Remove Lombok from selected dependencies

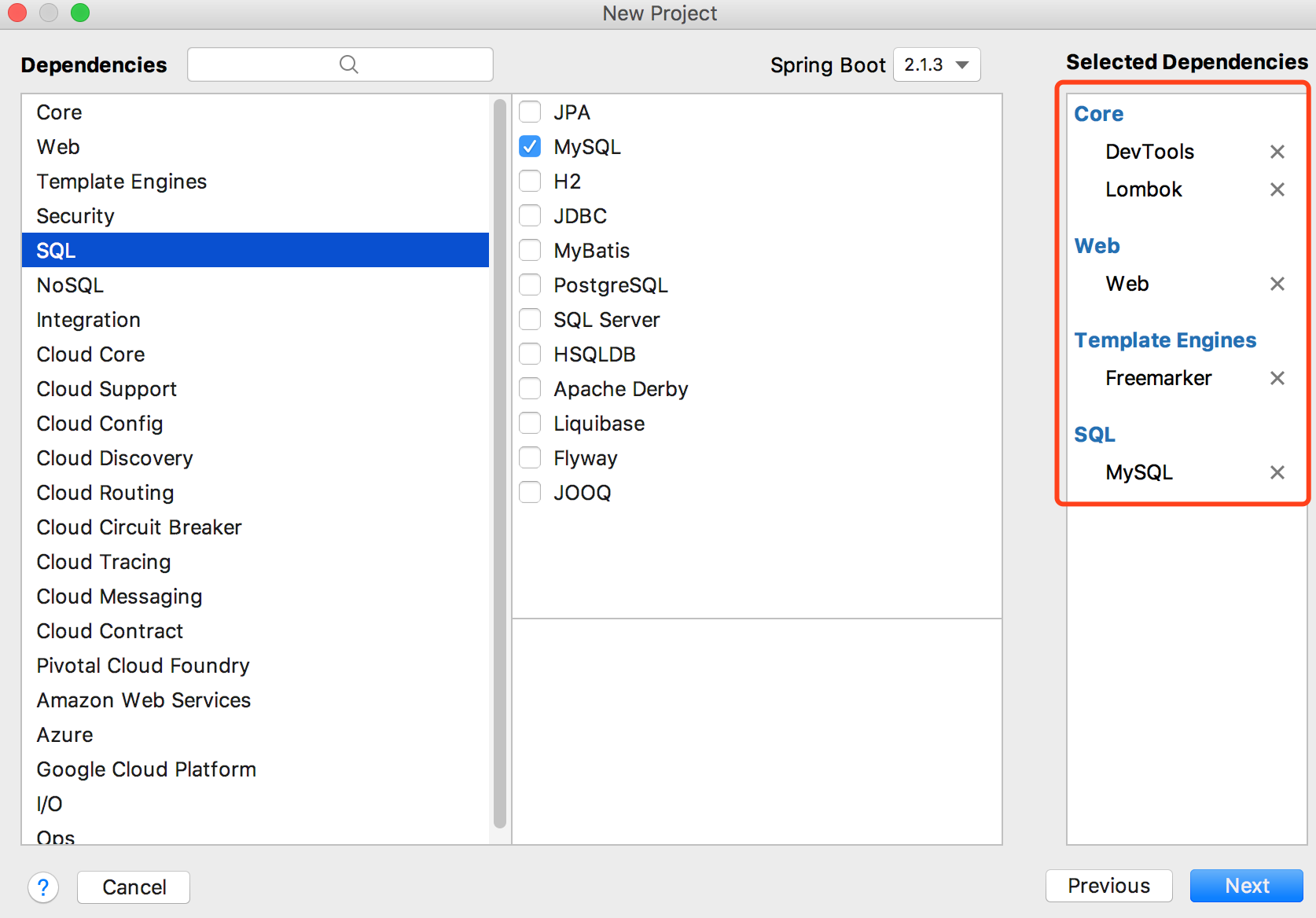pos(1277,189)
